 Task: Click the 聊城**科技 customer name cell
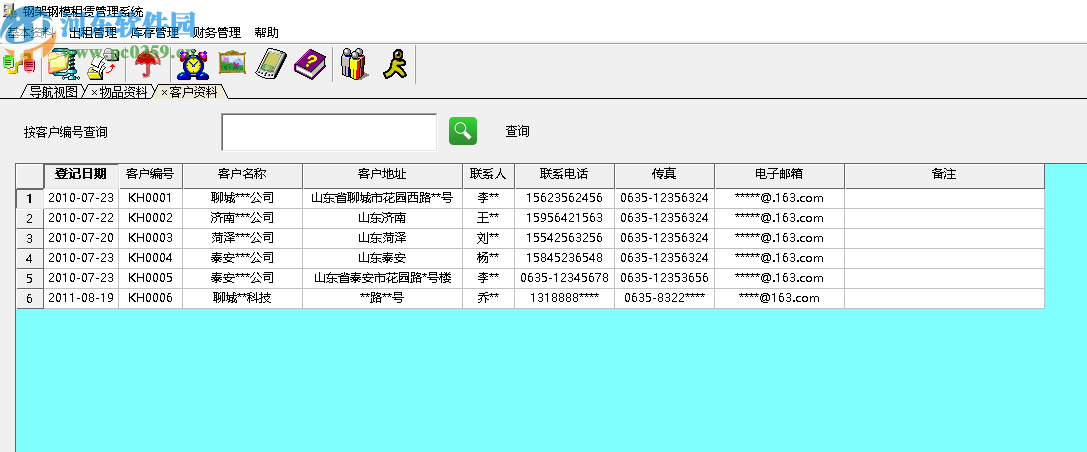243,299
